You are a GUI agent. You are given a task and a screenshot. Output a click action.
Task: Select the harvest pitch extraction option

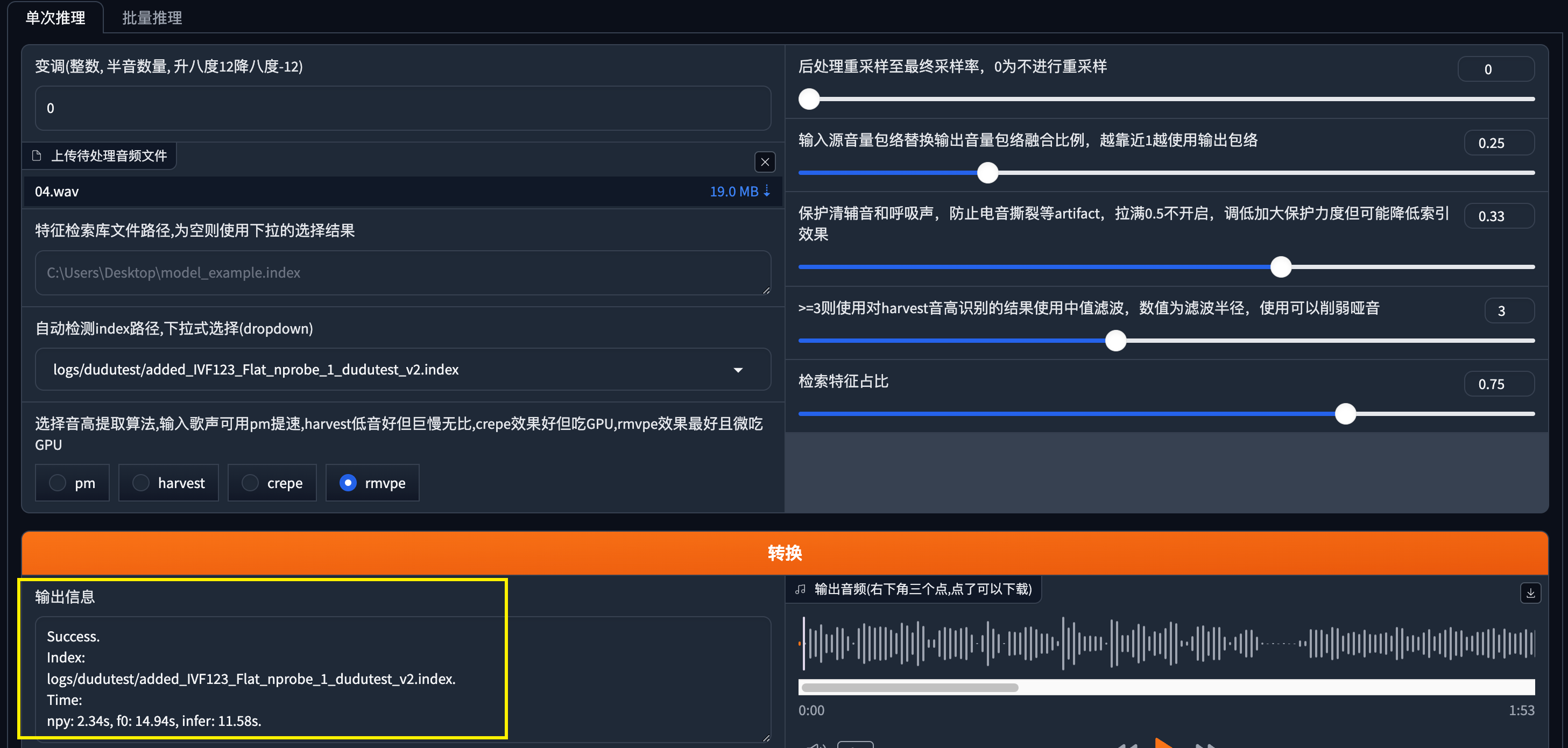[140, 483]
